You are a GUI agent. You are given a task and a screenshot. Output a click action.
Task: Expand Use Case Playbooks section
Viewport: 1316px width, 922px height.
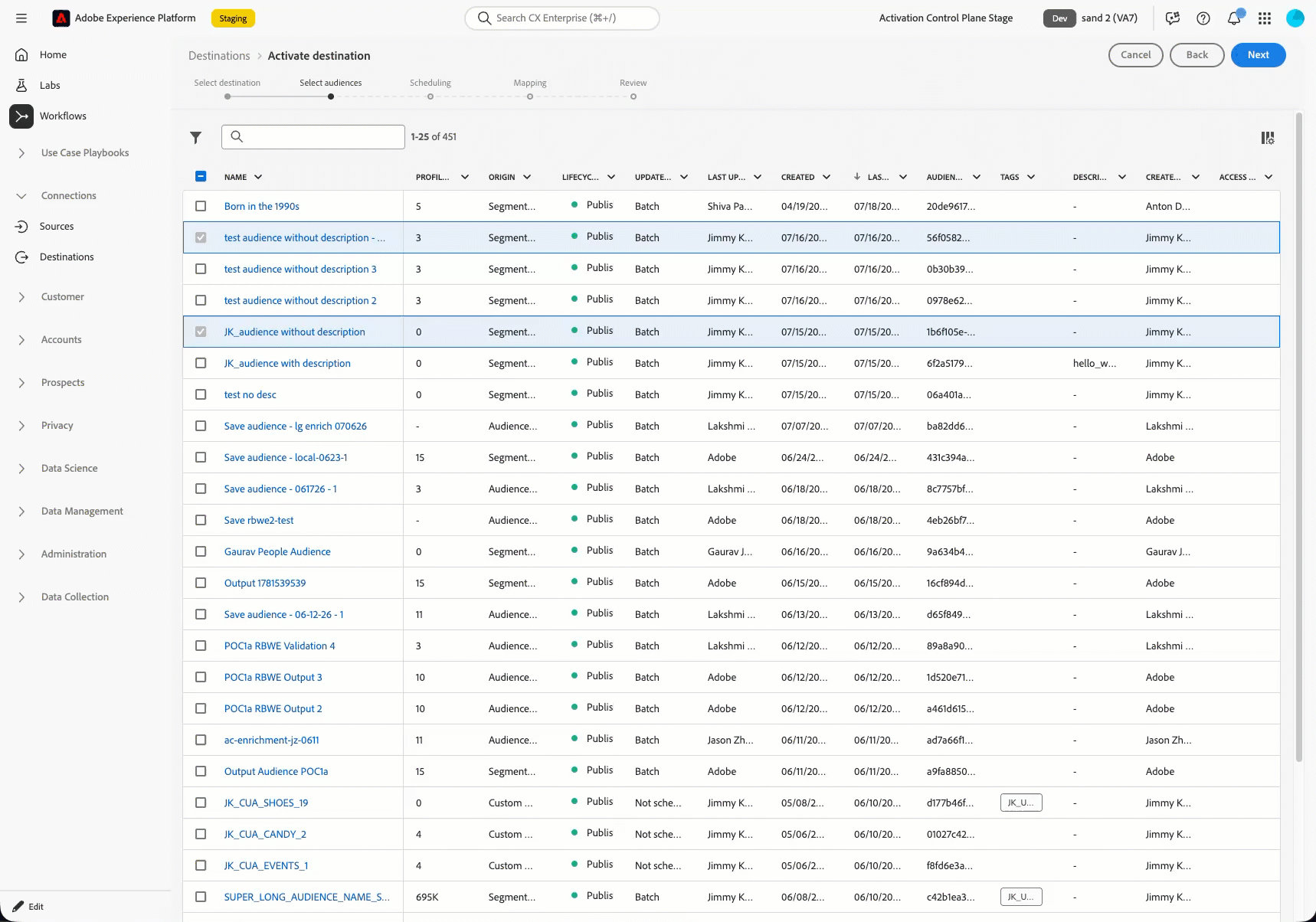coord(21,153)
